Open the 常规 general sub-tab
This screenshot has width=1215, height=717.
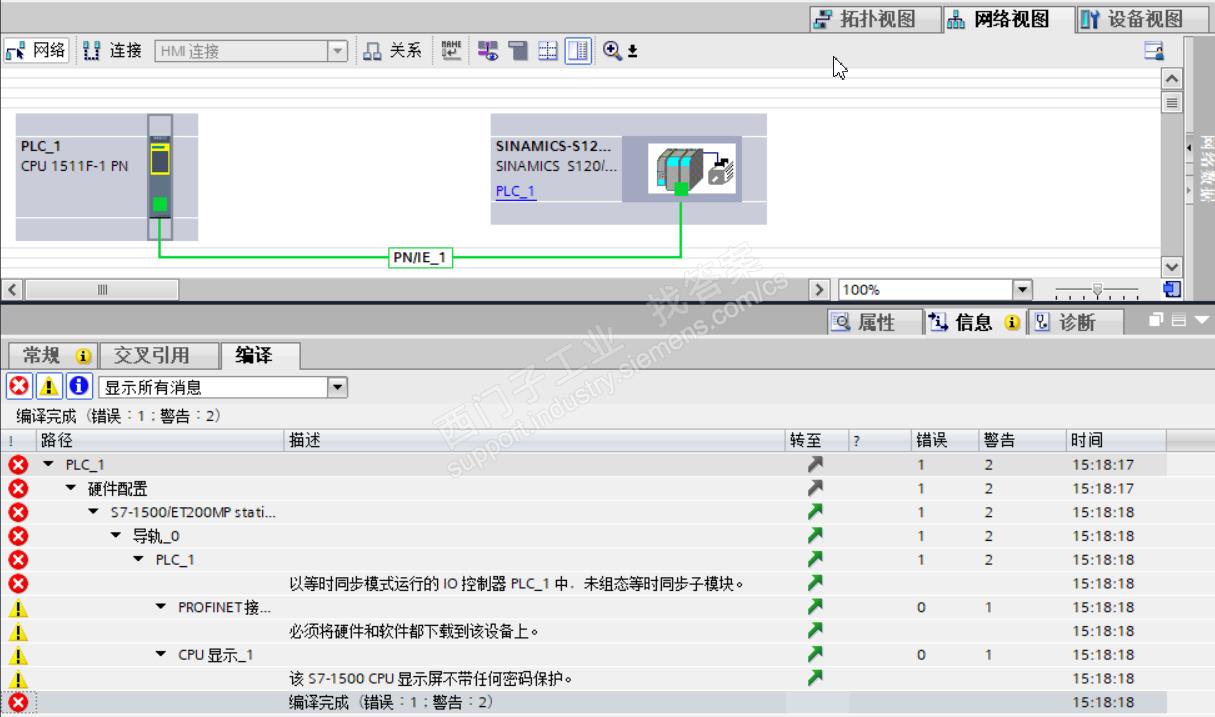pyautogui.click(x=55, y=355)
